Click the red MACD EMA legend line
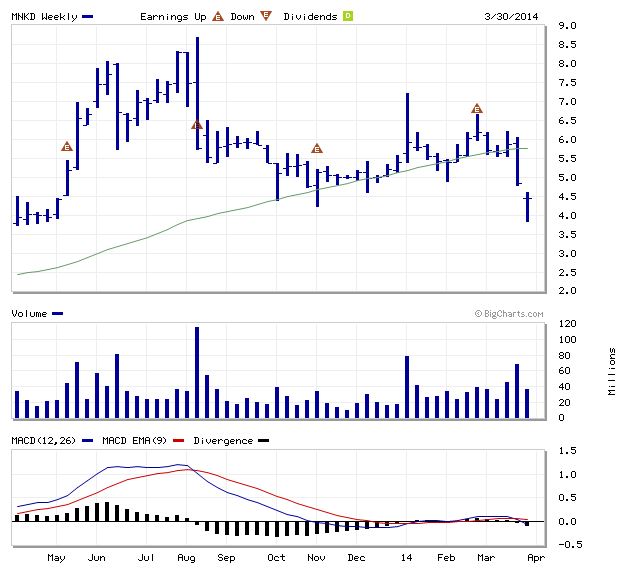This screenshot has width=634, height=577. (x=180, y=441)
